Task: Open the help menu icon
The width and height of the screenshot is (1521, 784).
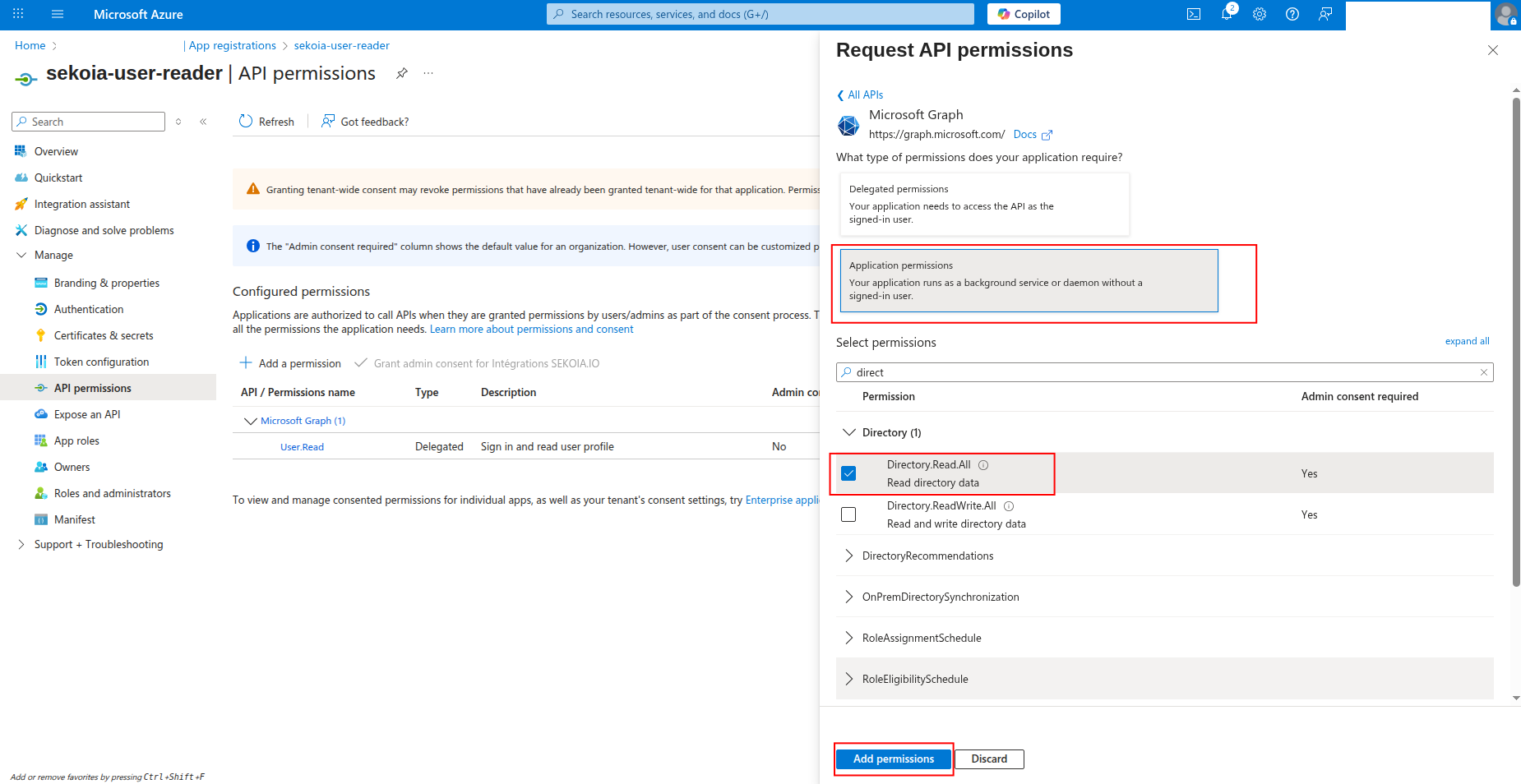Action: [1292, 14]
